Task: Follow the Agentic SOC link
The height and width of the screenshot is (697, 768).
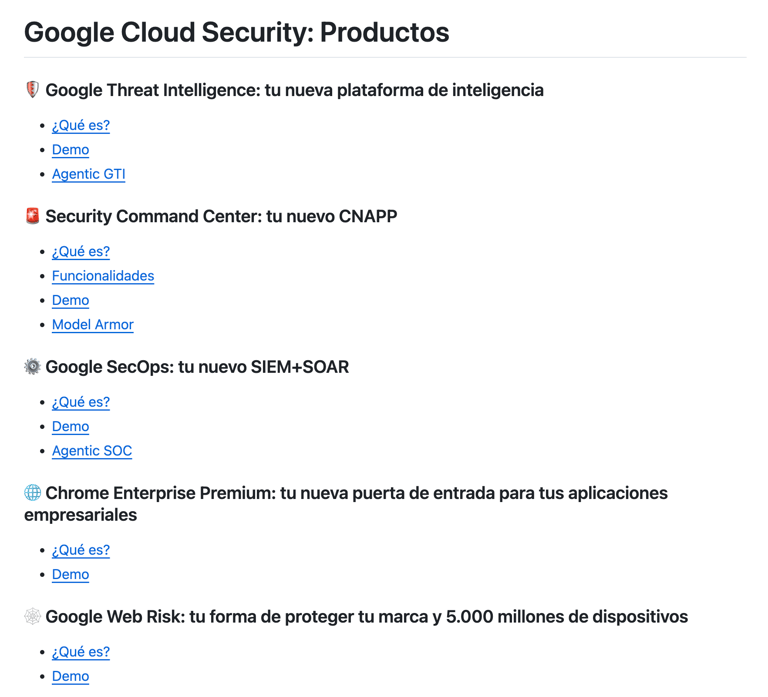Action: click(91, 451)
